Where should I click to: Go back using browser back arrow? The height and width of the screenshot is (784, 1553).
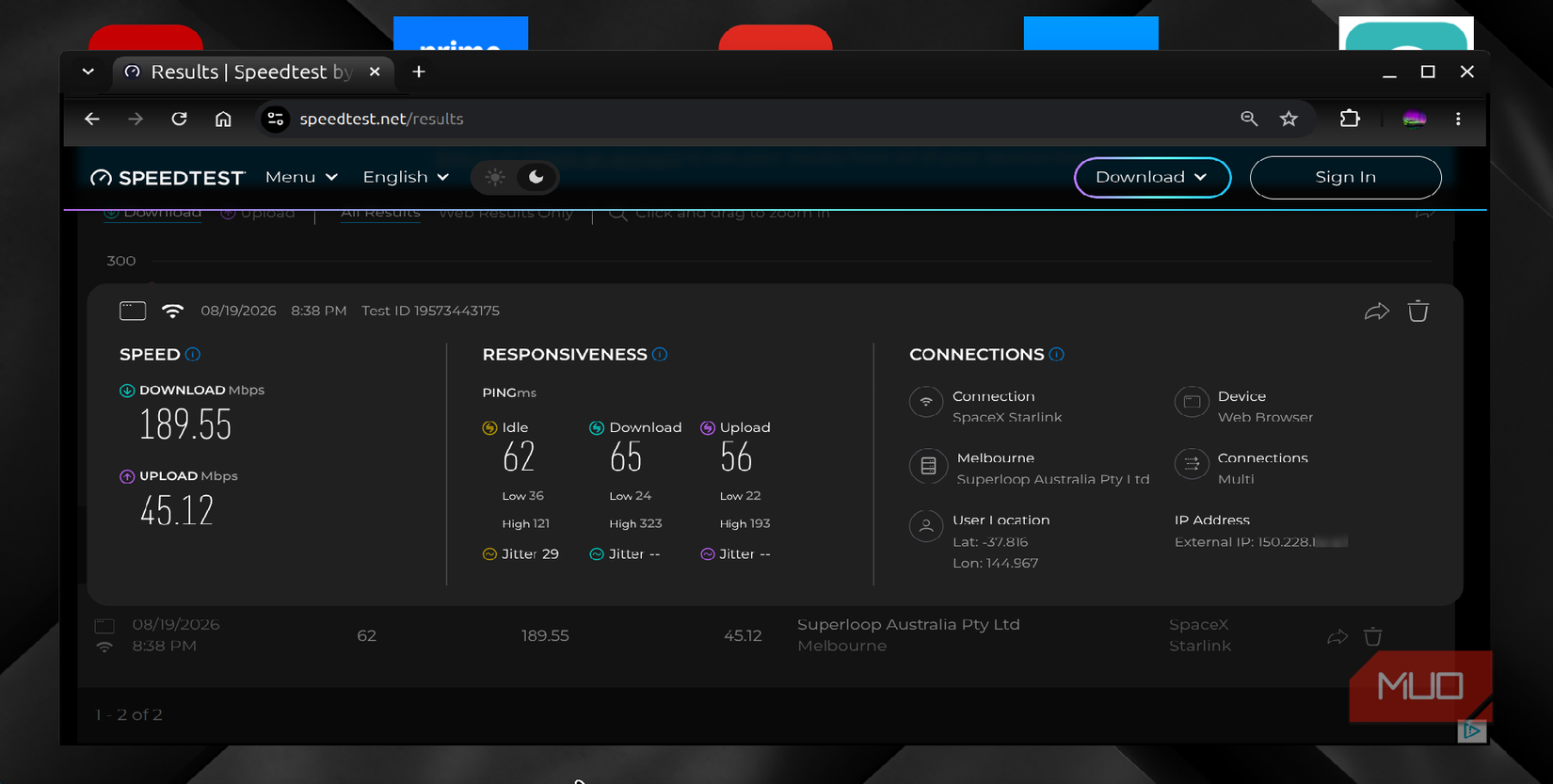point(91,119)
